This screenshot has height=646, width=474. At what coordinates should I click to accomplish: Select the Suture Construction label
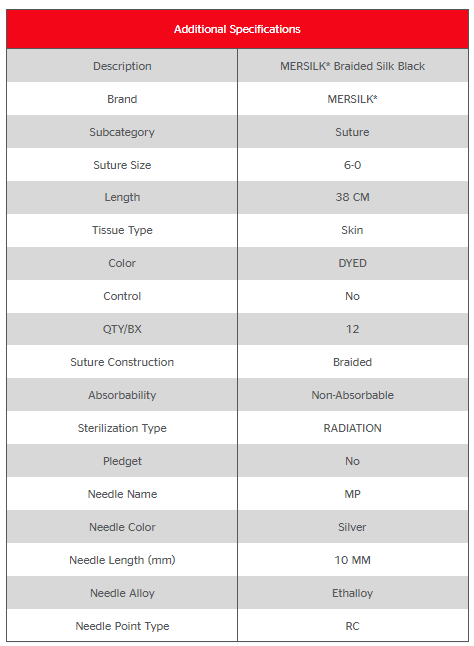(122, 362)
